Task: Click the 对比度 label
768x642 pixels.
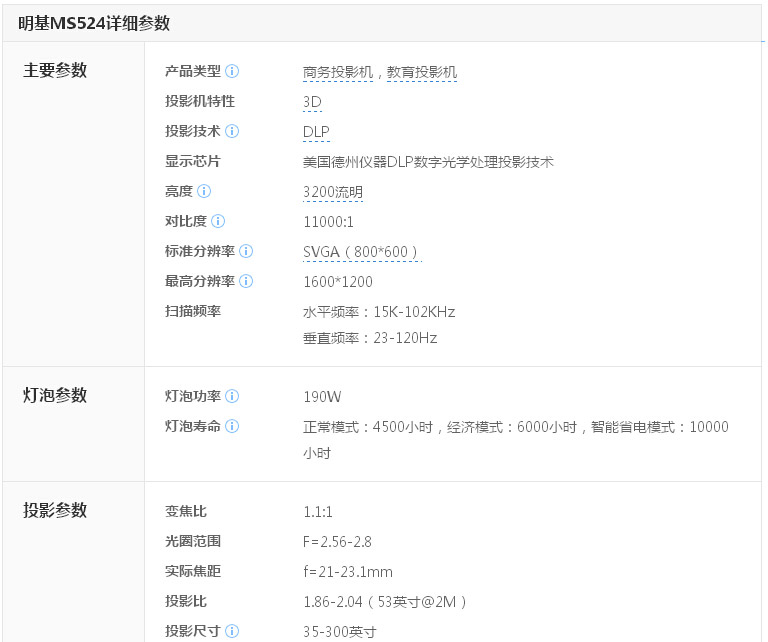Action: pyautogui.click(x=186, y=221)
